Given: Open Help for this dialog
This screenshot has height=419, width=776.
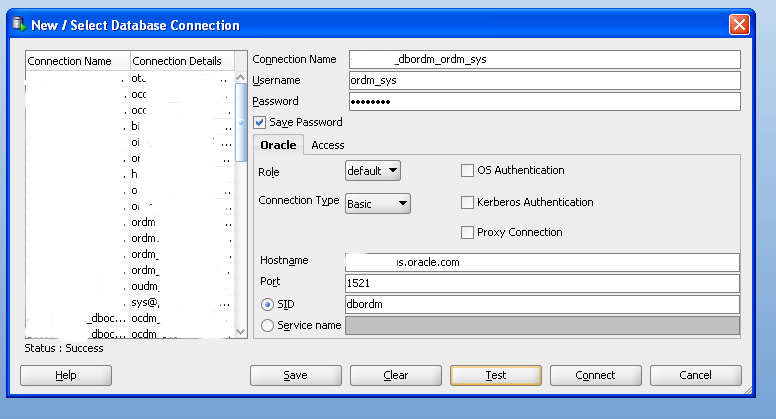Looking at the screenshot, I should [66, 375].
